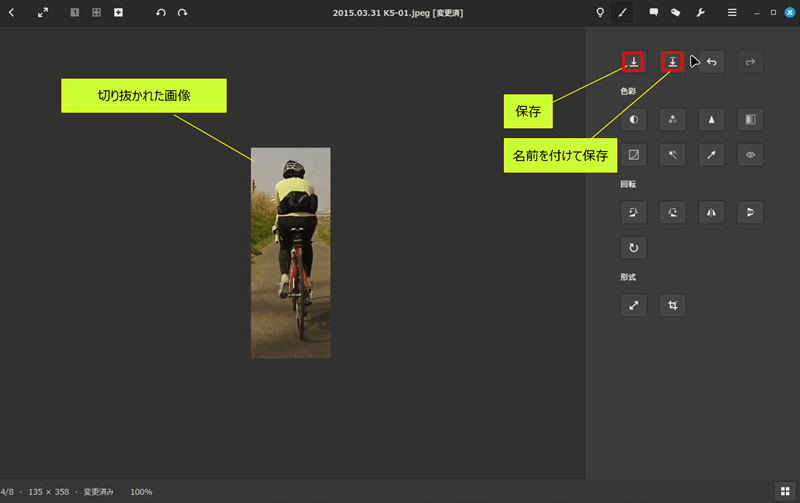Screen dimensions: 800x503
Task: Toggle the thumbnail grid in status bar
Action: [x=785, y=491]
